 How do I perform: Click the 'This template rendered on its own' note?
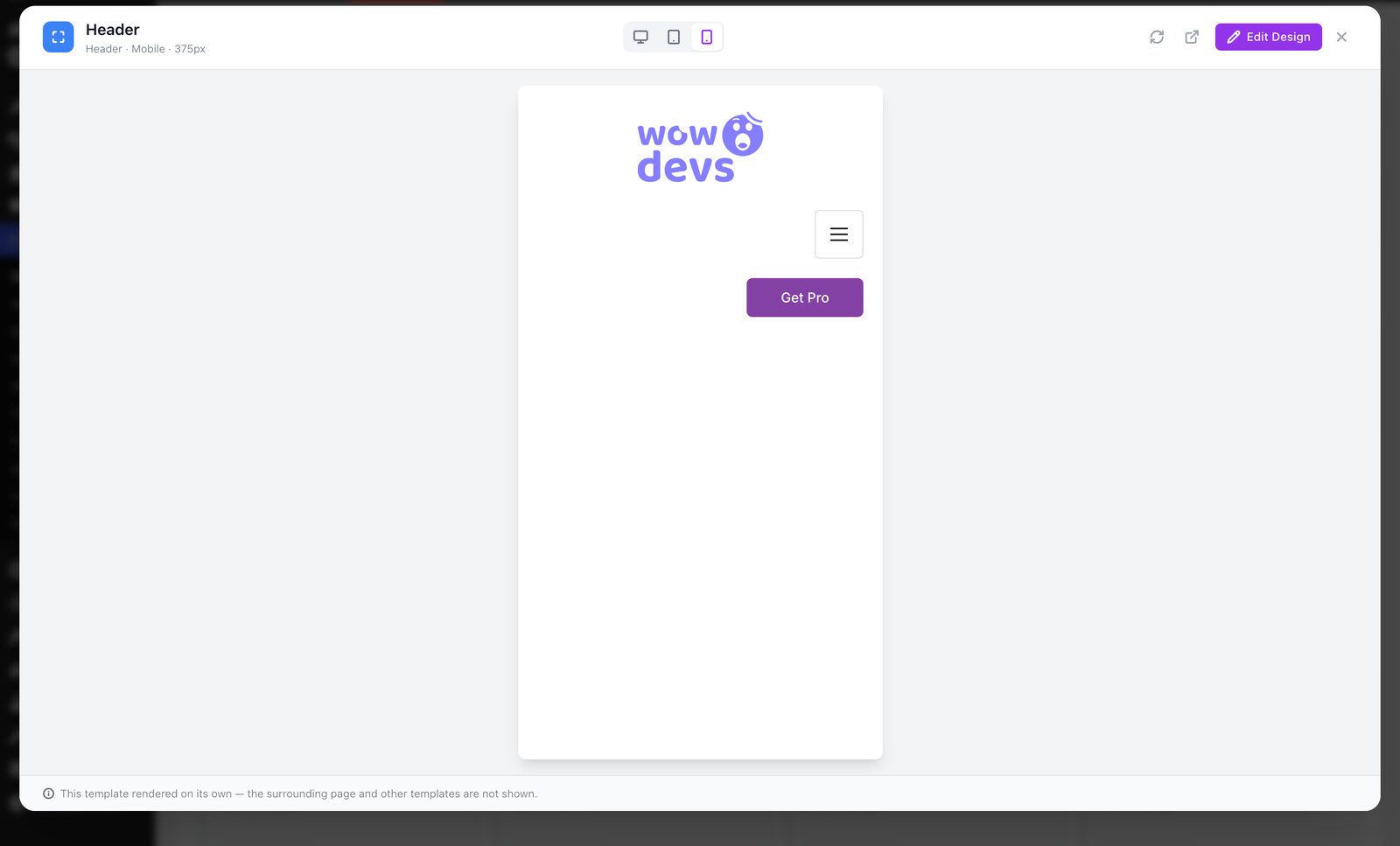[298, 794]
